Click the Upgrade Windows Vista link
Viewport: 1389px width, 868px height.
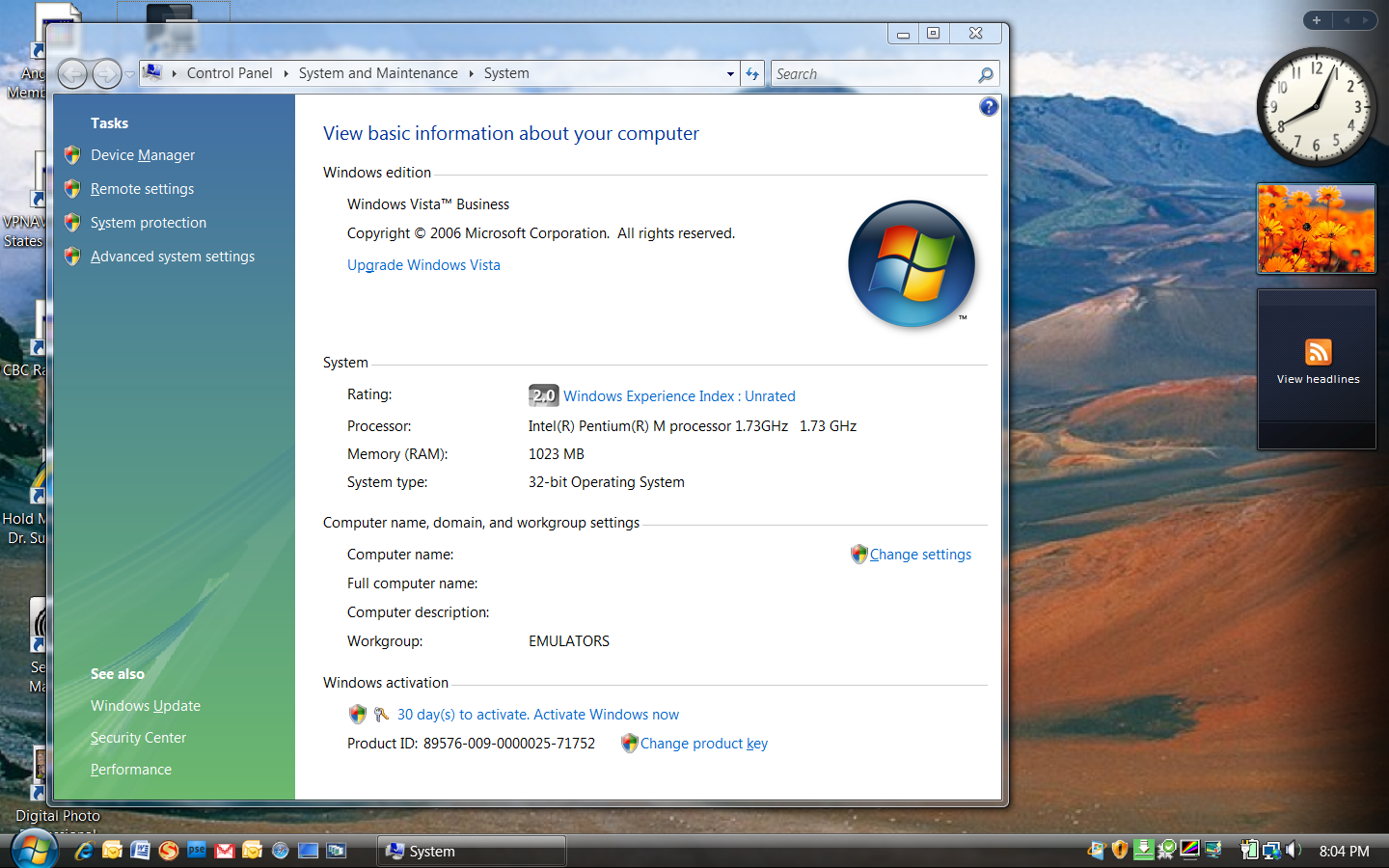(423, 265)
